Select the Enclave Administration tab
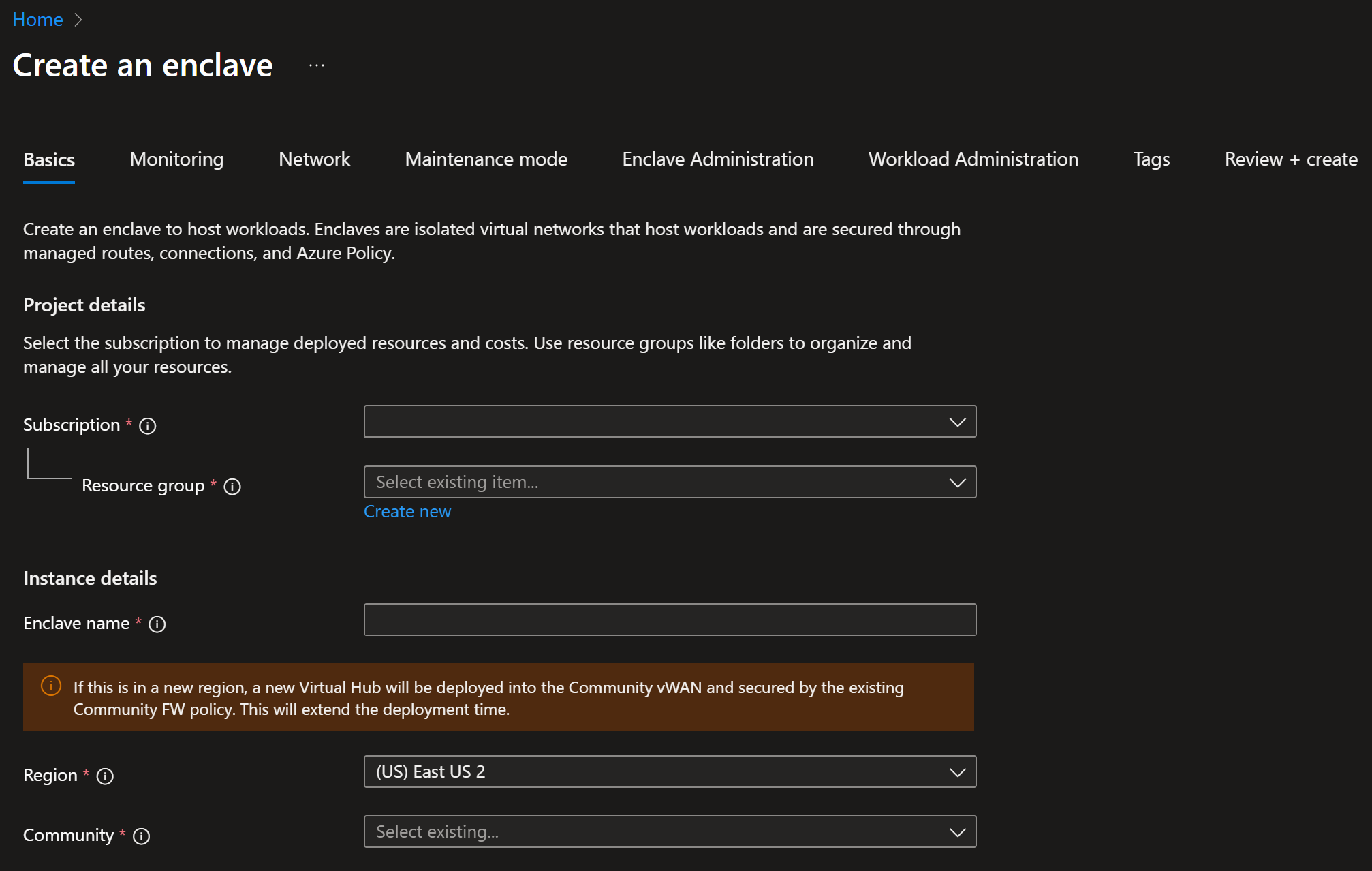This screenshot has height=871, width=1372. click(717, 159)
